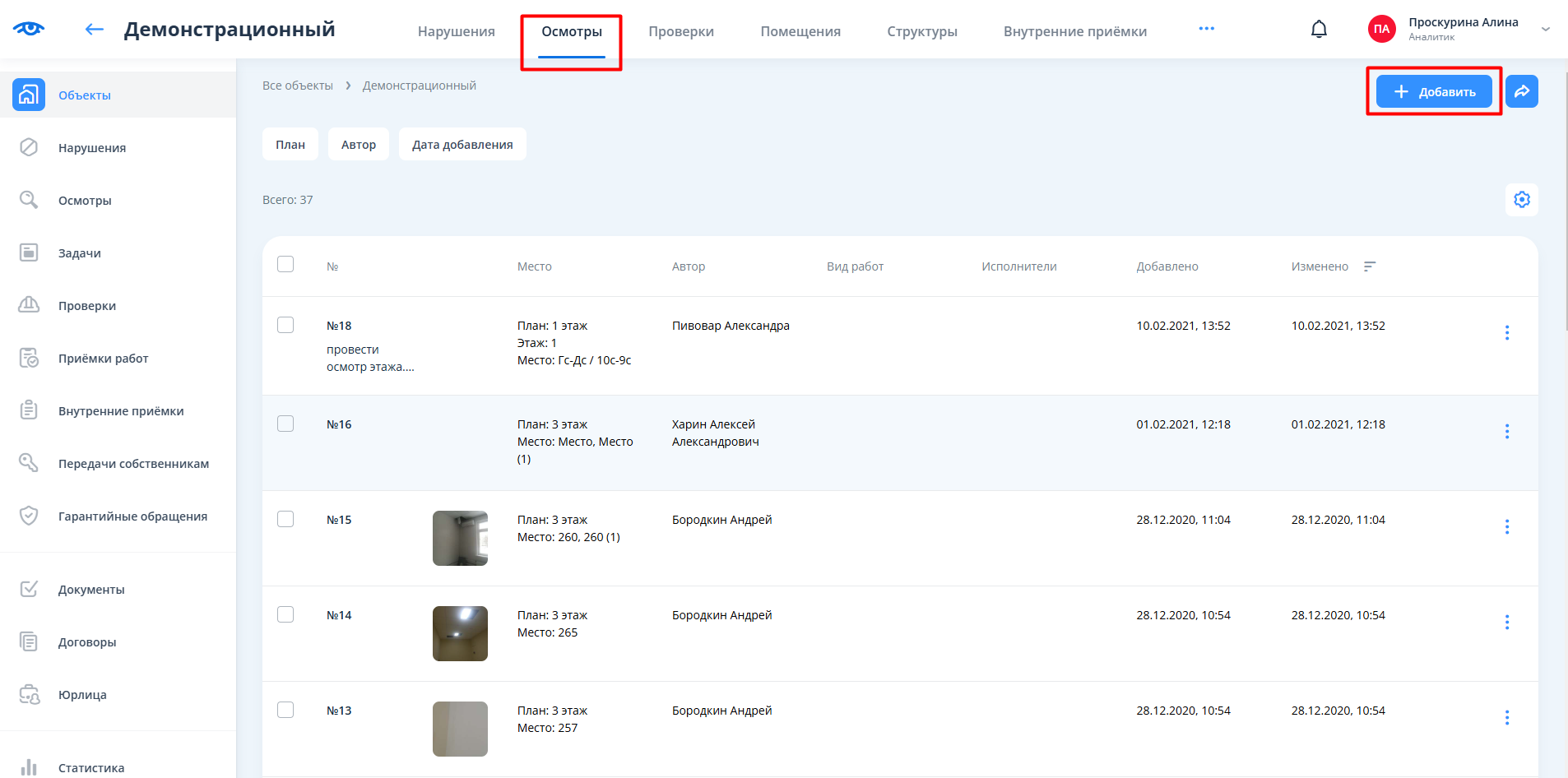Click the sort icon beside Изменено
Viewport: 1568px width, 778px height.
1370,266
